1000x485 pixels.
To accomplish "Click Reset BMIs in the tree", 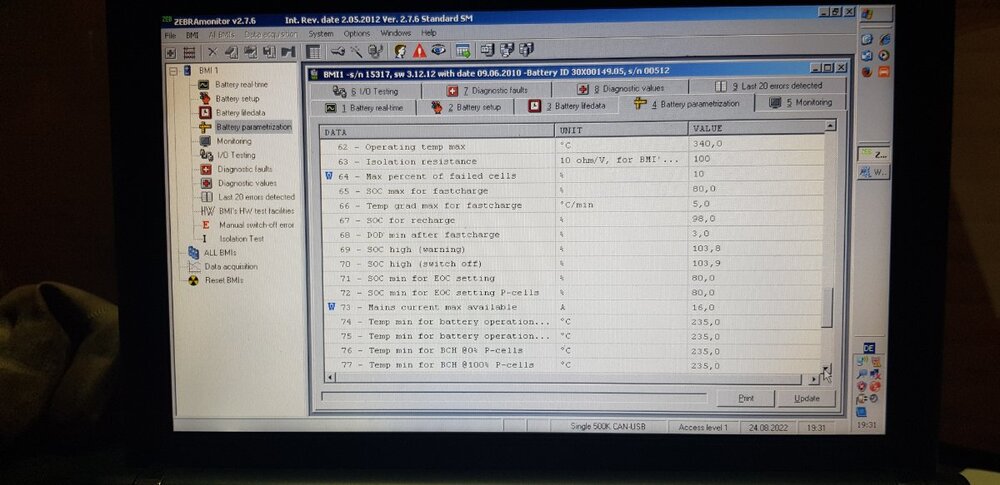I will coord(223,280).
